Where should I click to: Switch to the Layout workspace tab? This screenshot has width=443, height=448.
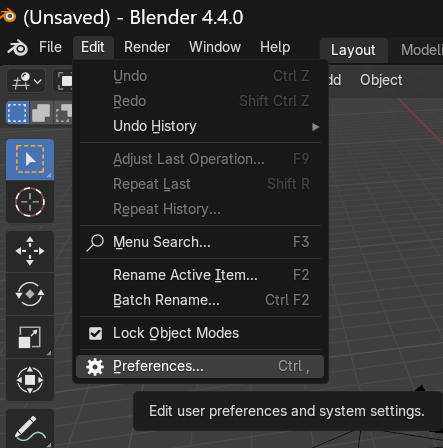[353, 50]
